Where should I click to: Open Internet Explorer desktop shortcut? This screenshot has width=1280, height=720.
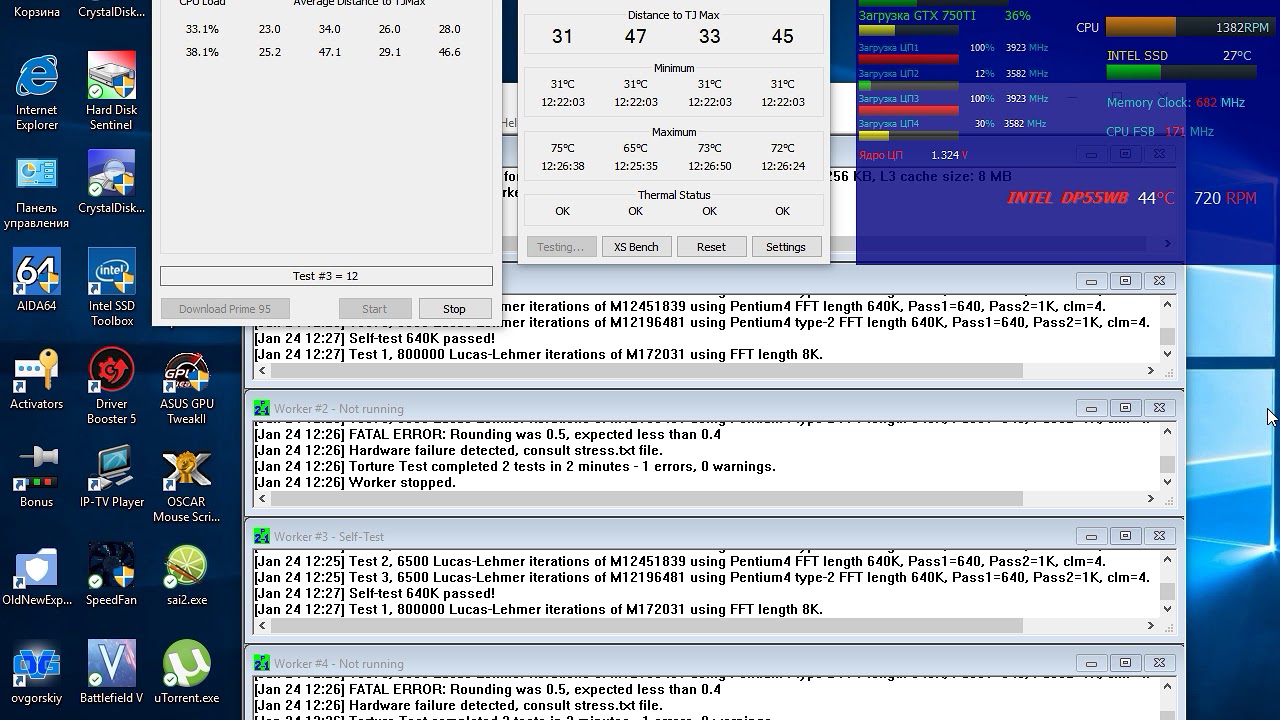tap(37, 93)
